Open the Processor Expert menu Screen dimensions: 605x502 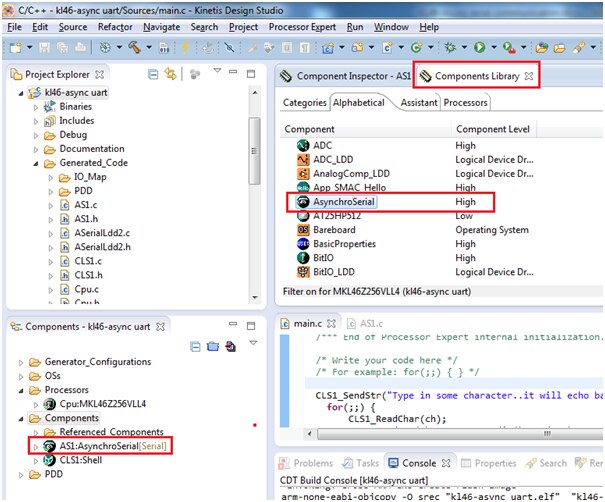tap(302, 27)
